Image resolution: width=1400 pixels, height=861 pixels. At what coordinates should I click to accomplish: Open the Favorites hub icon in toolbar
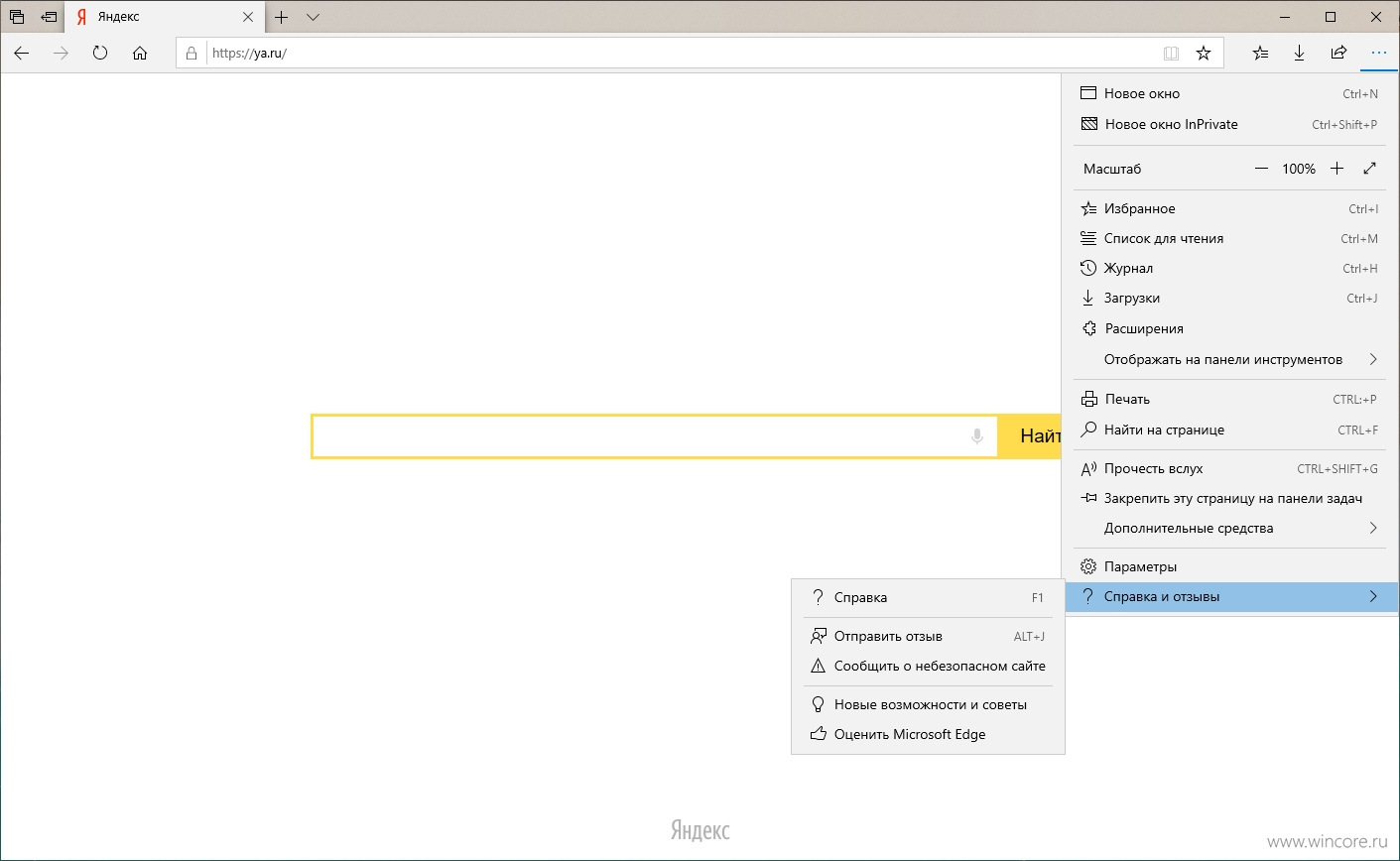click(1260, 54)
